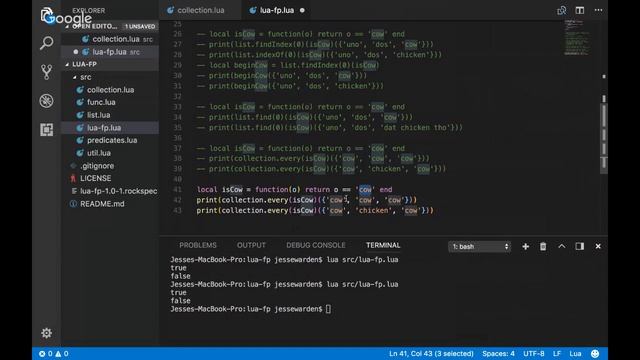Click Spaces: 4 indentation in status bar
Viewport: 640px width, 360px height.
click(498, 353)
